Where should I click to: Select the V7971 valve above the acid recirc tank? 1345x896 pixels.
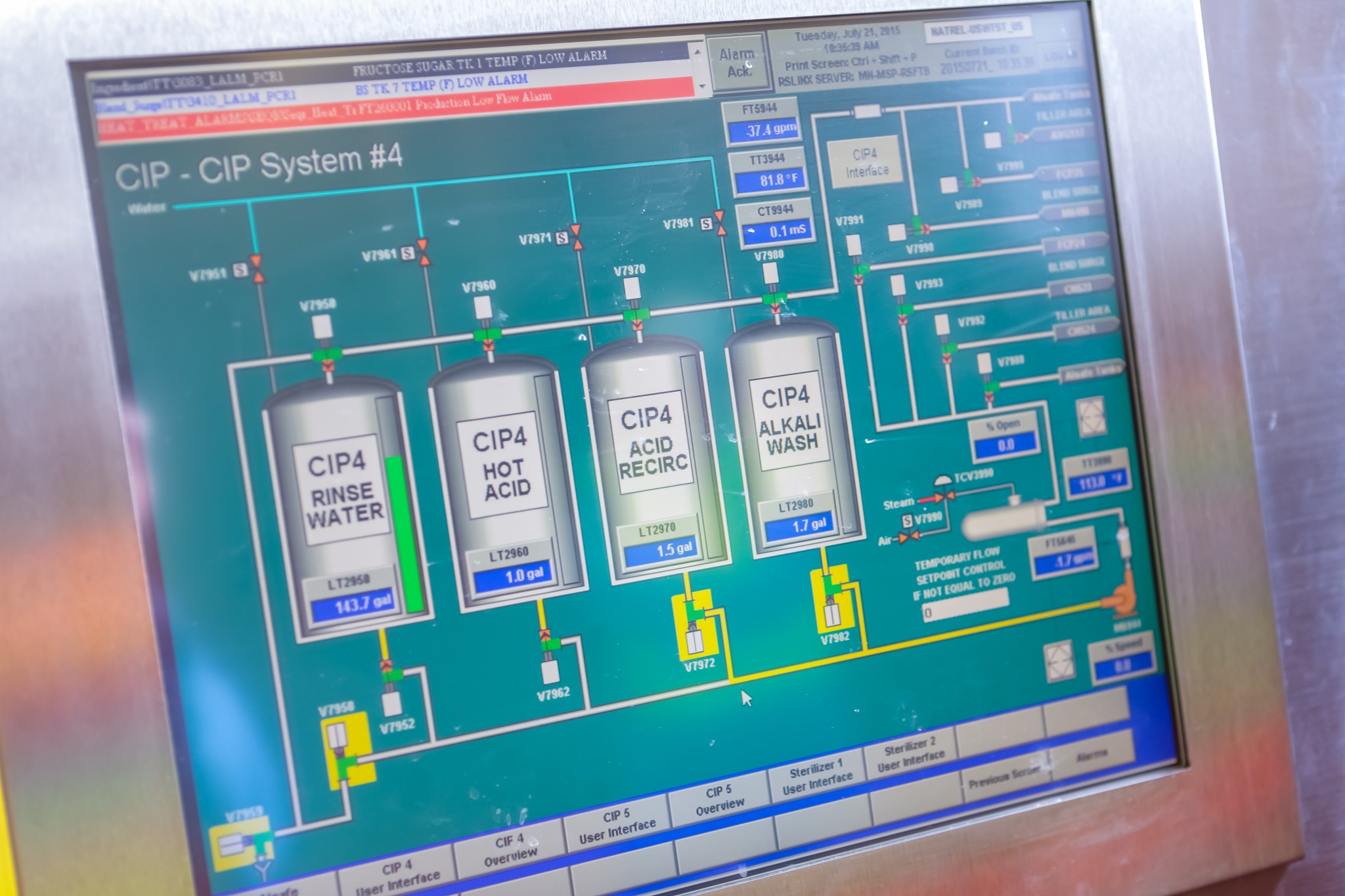577,236
